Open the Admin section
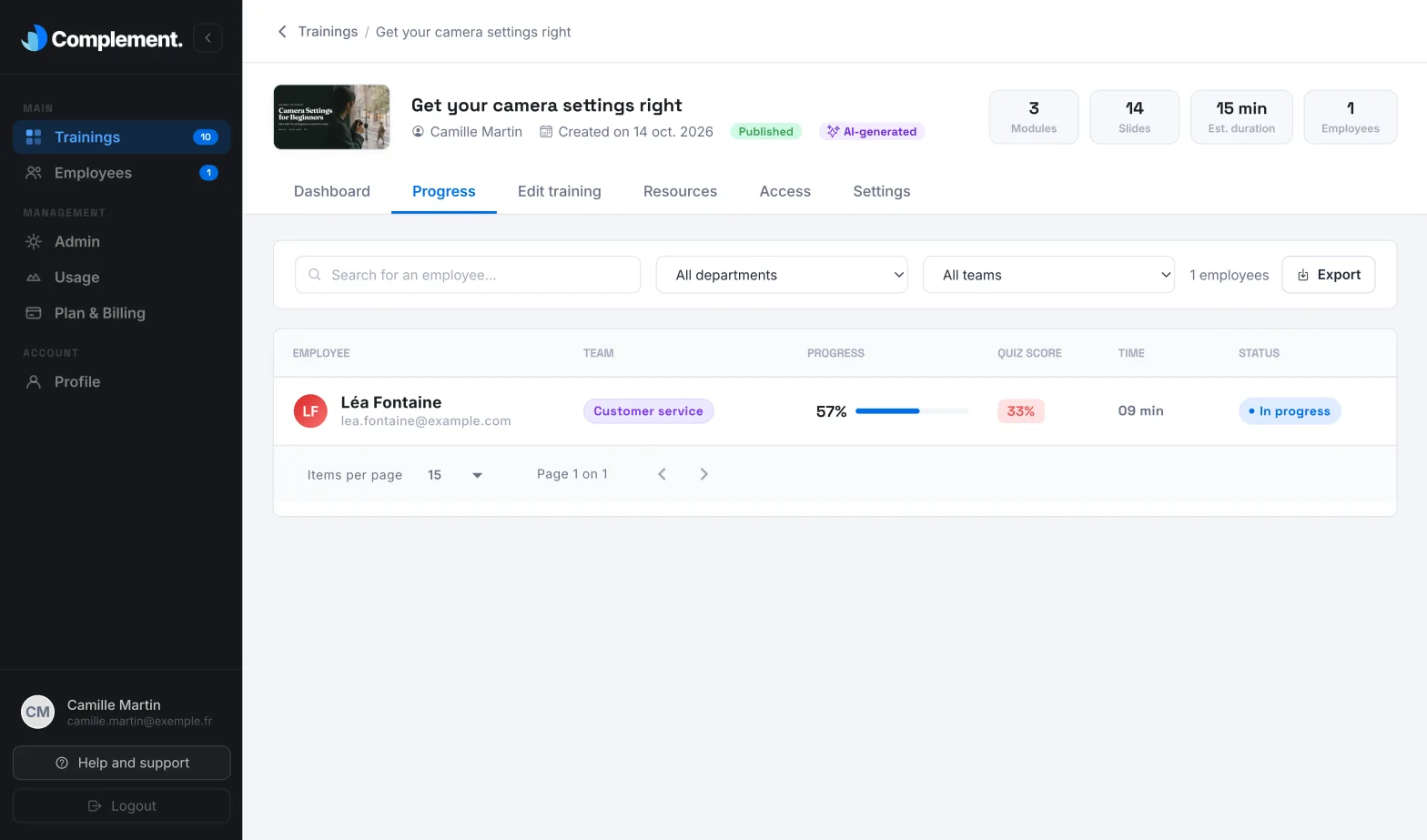 [121, 242]
